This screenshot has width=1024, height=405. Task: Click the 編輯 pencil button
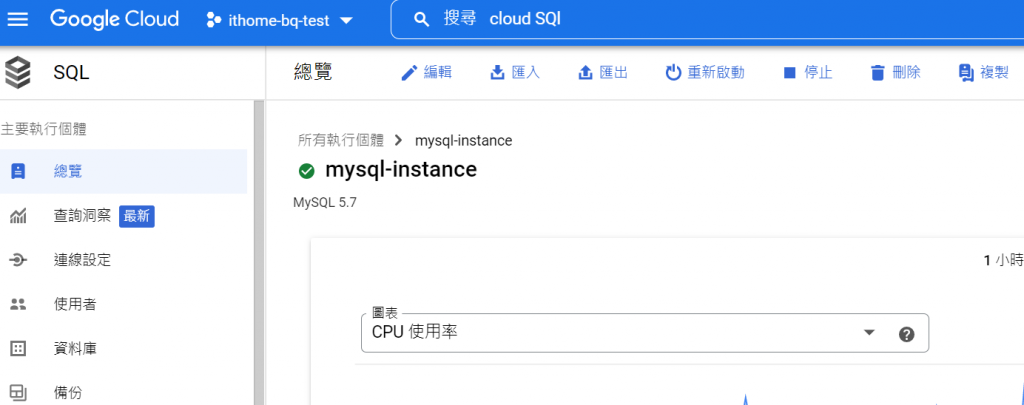pyautogui.click(x=425, y=73)
